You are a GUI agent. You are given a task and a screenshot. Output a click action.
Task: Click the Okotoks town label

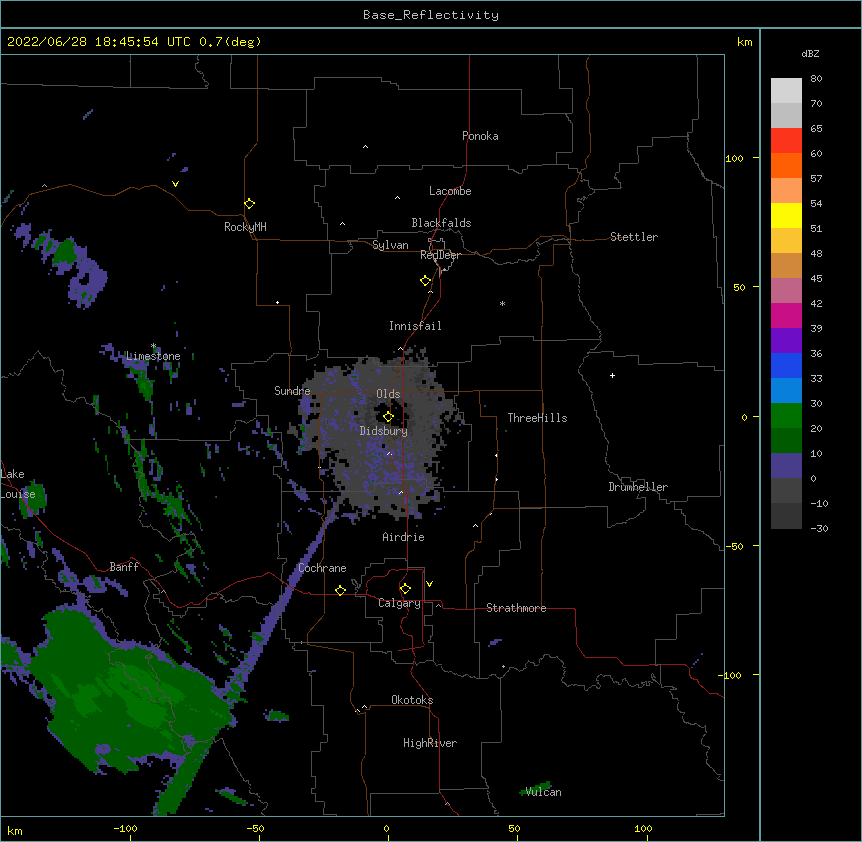(x=412, y=700)
